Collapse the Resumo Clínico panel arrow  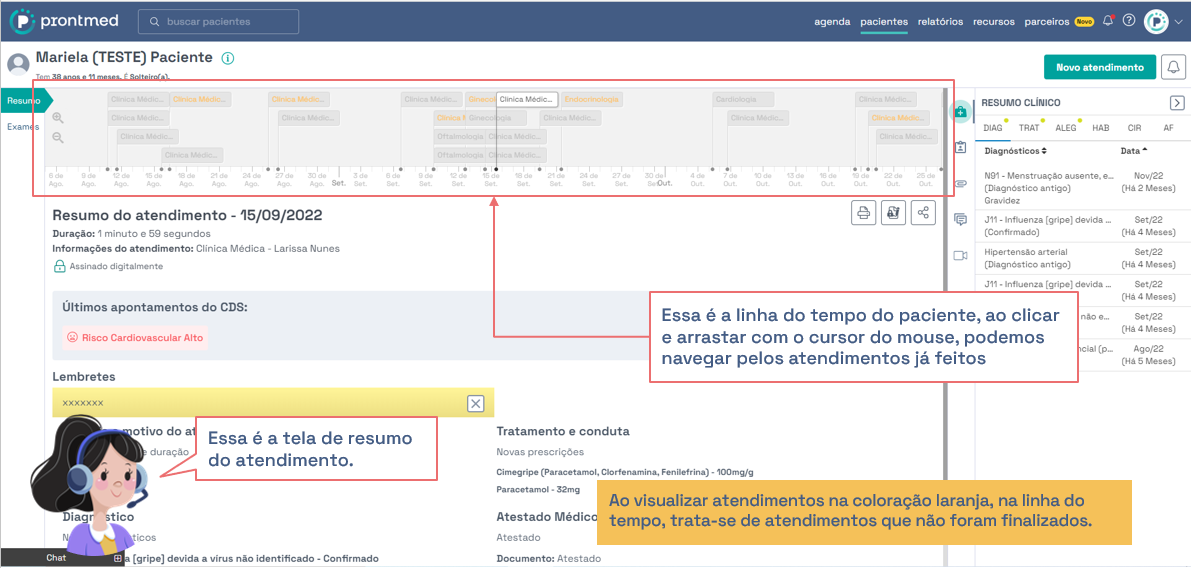[x=1177, y=103]
